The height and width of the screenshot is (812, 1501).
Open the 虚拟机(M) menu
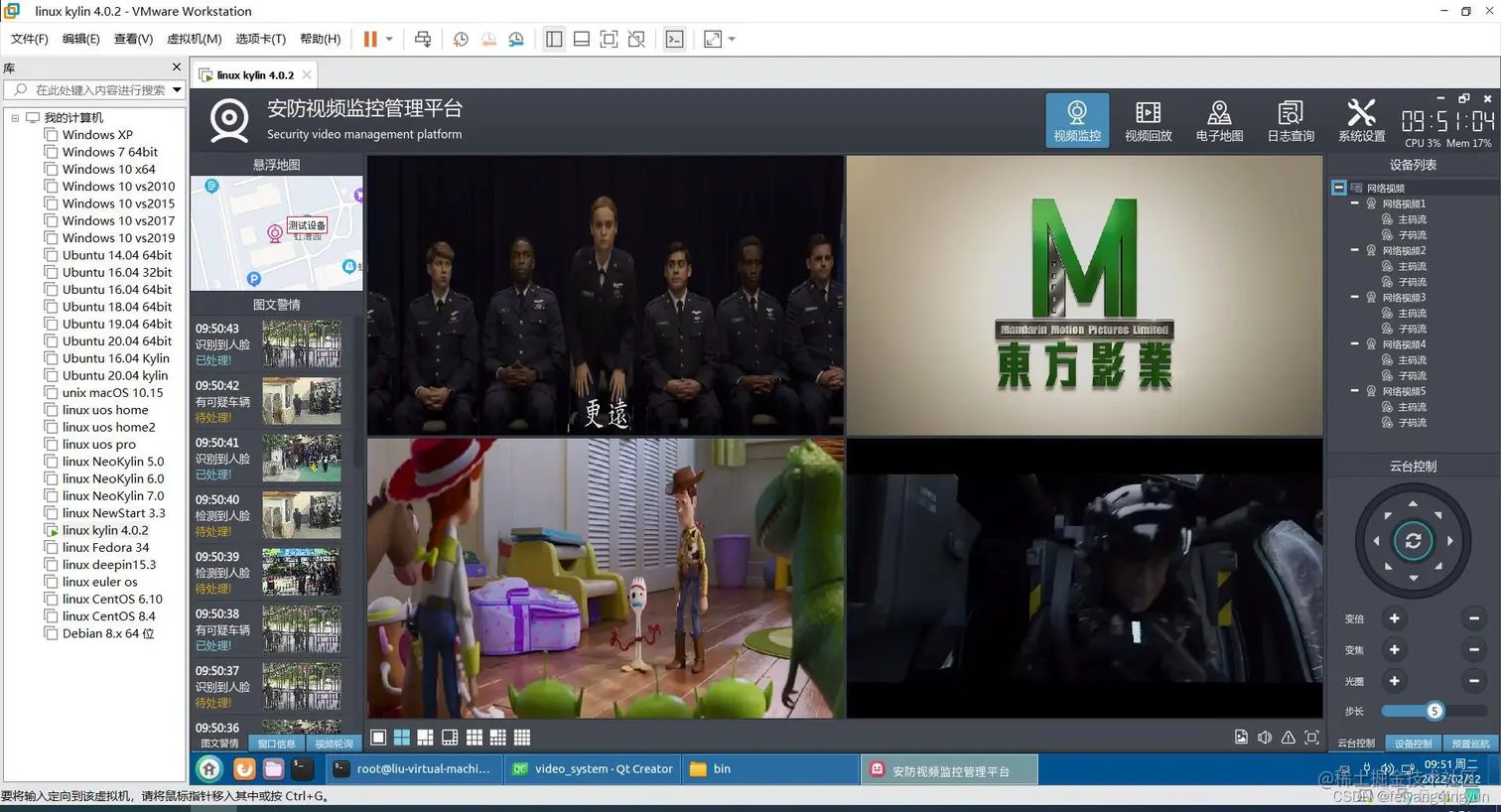[x=194, y=39]
